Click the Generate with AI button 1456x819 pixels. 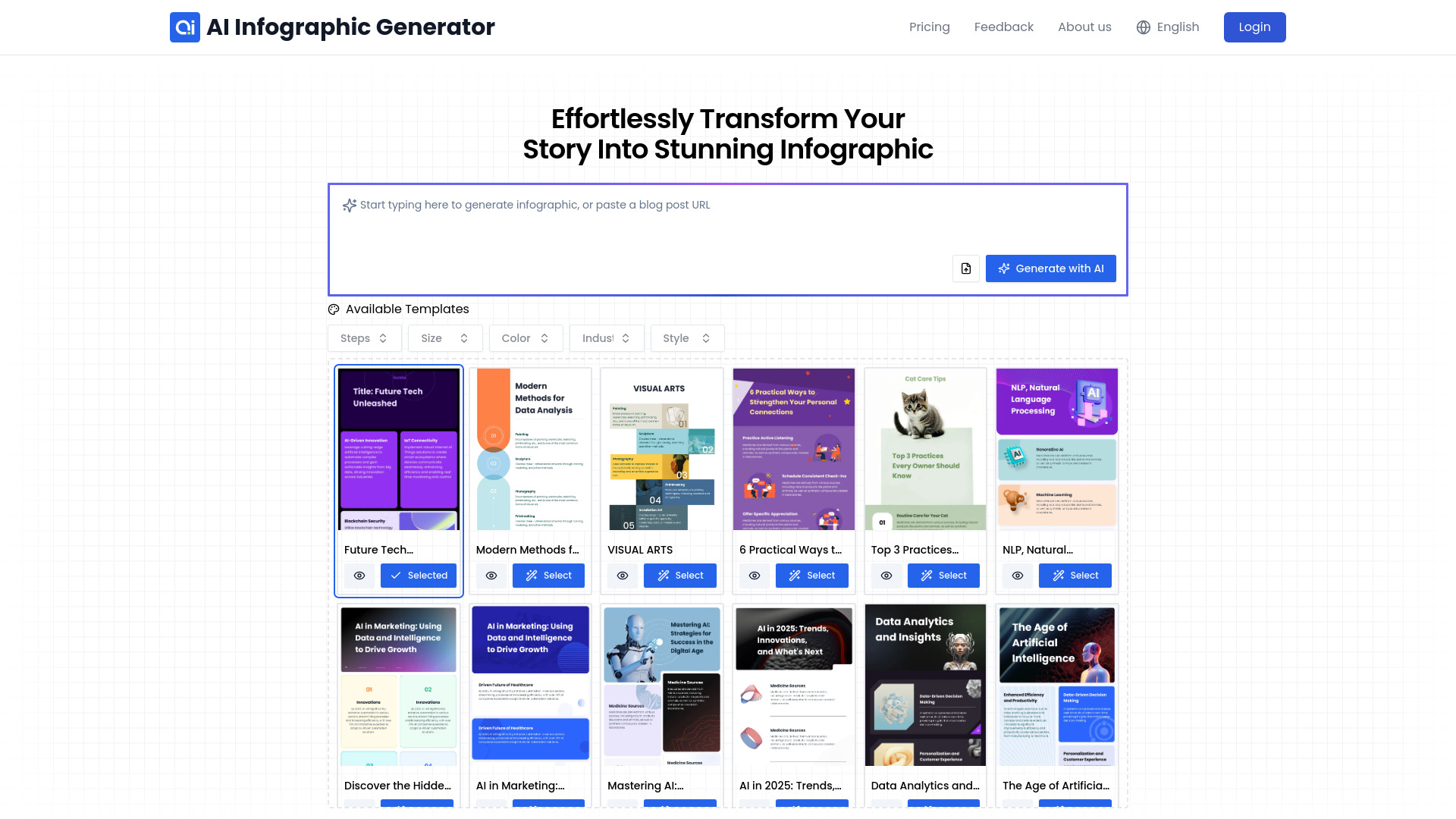[1050, 268]
